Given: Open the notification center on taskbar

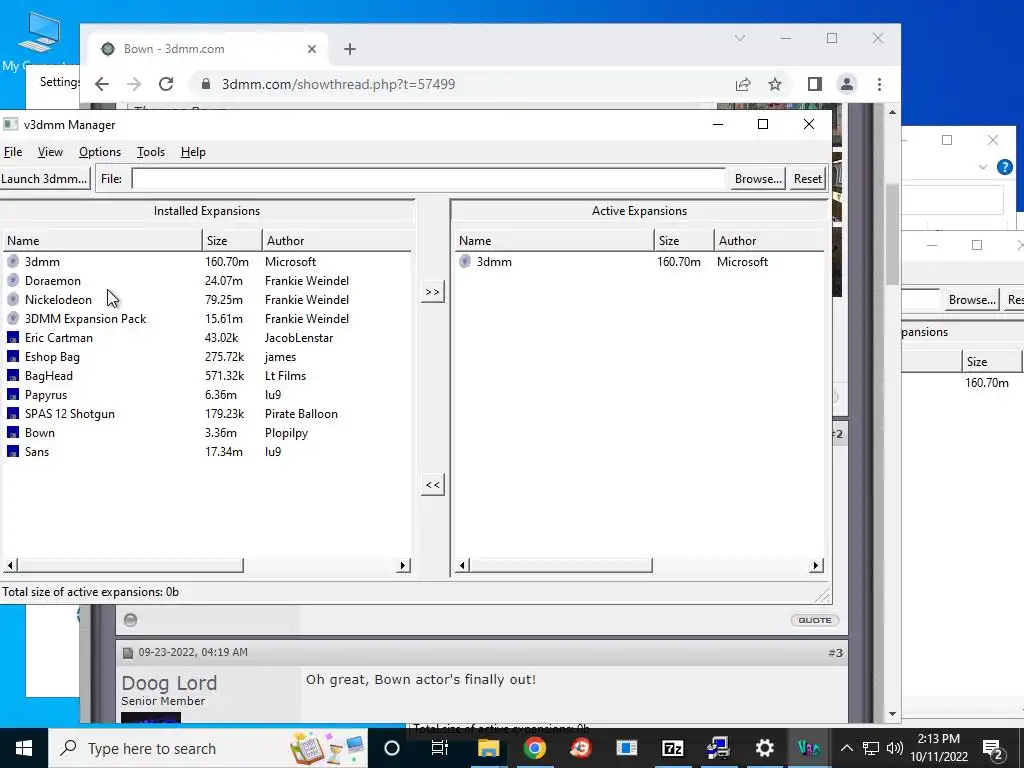Looking at the screenshot, I should point(993,748).
